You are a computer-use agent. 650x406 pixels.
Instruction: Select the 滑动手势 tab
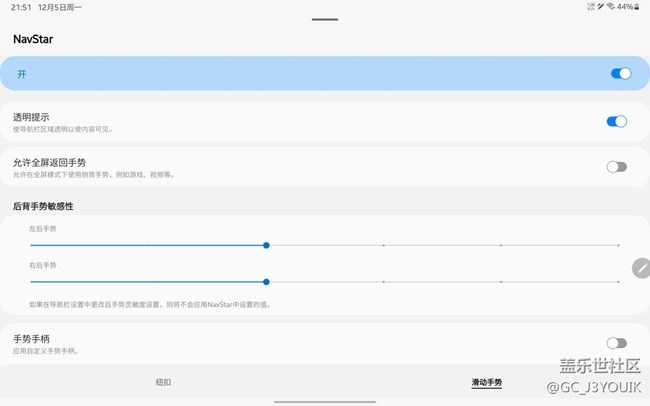pos(487,382)
